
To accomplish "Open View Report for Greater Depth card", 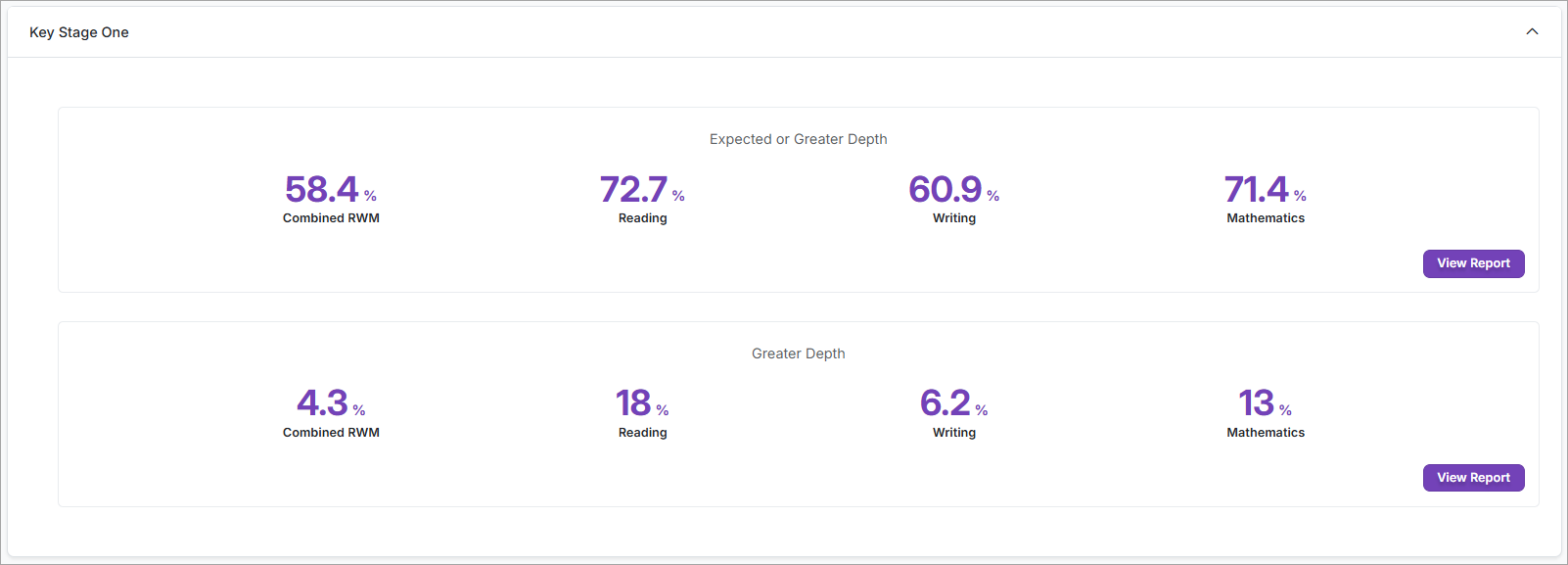I will [1473, 478].
